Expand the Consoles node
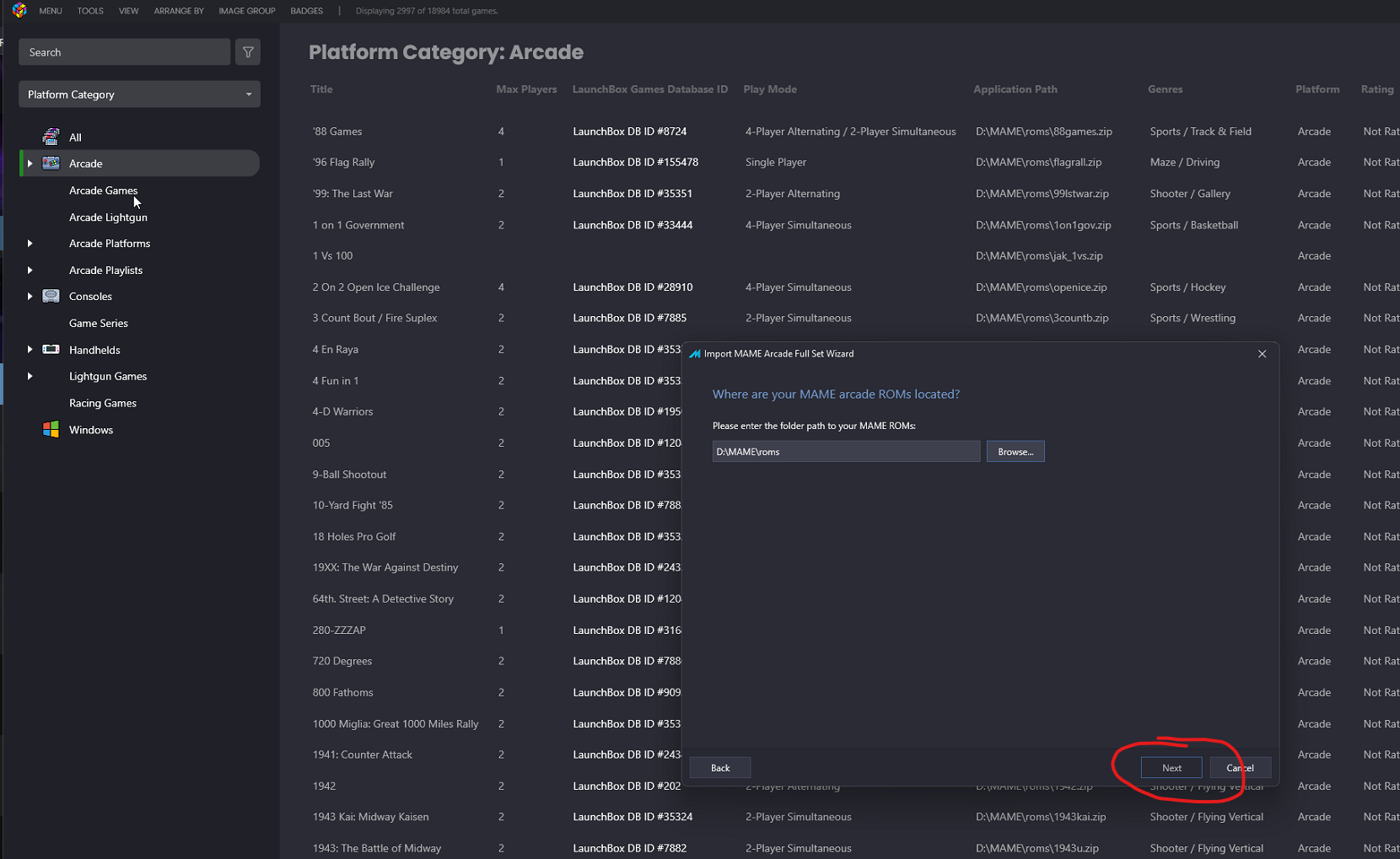Viewport: 1400px width, 859px height. point(30,297)
